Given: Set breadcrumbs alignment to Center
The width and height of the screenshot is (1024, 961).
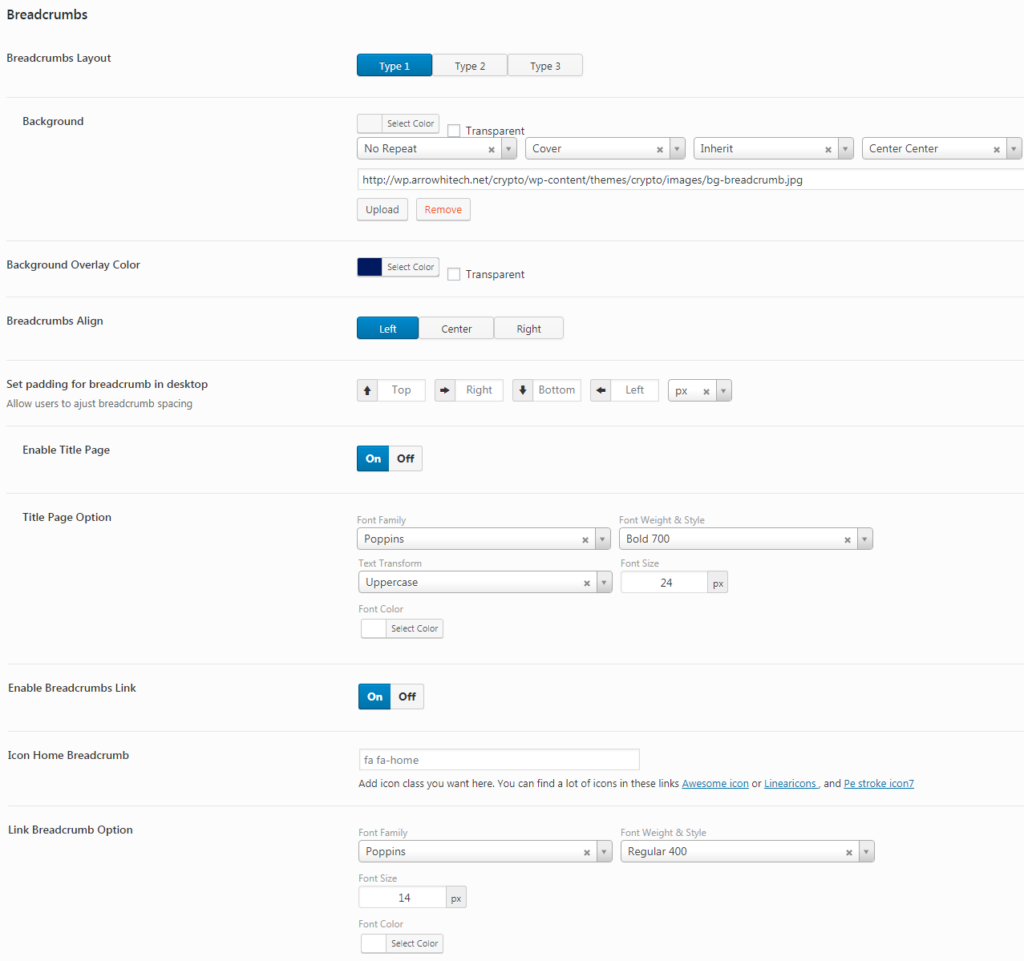Looking at the screenshot, I should coord(456,328).
